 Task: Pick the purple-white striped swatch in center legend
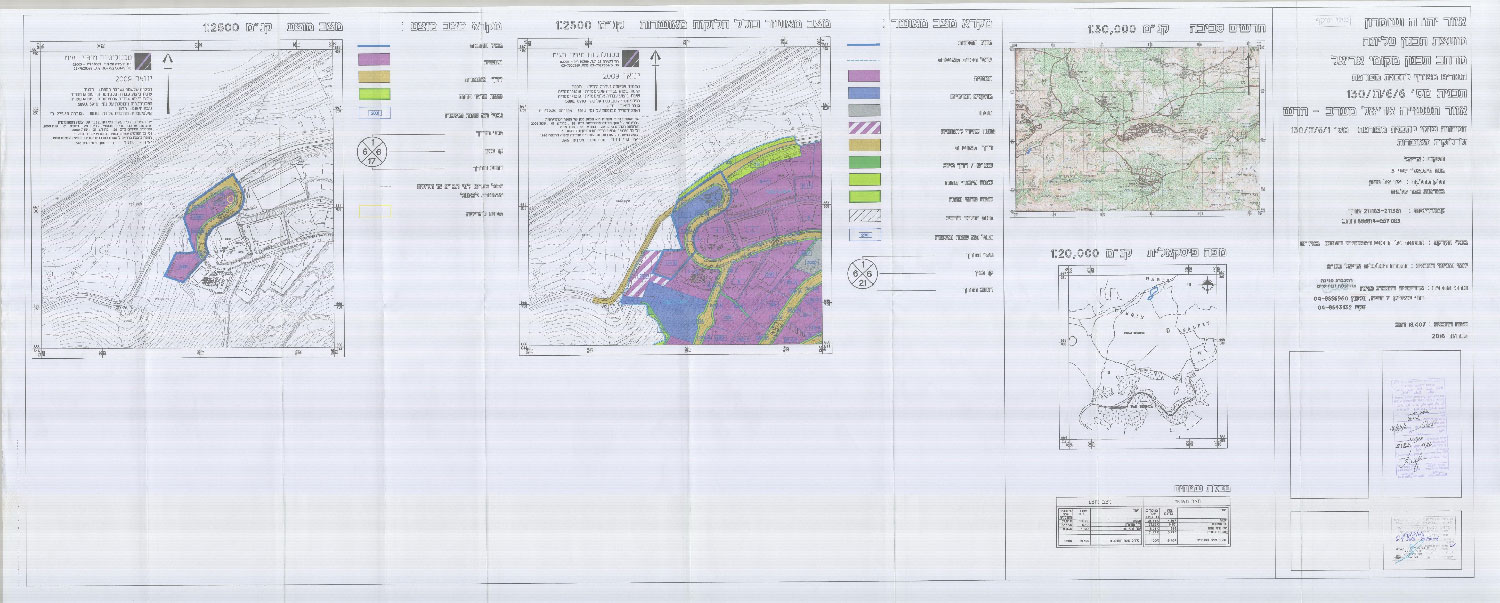[x=863, y=129]
